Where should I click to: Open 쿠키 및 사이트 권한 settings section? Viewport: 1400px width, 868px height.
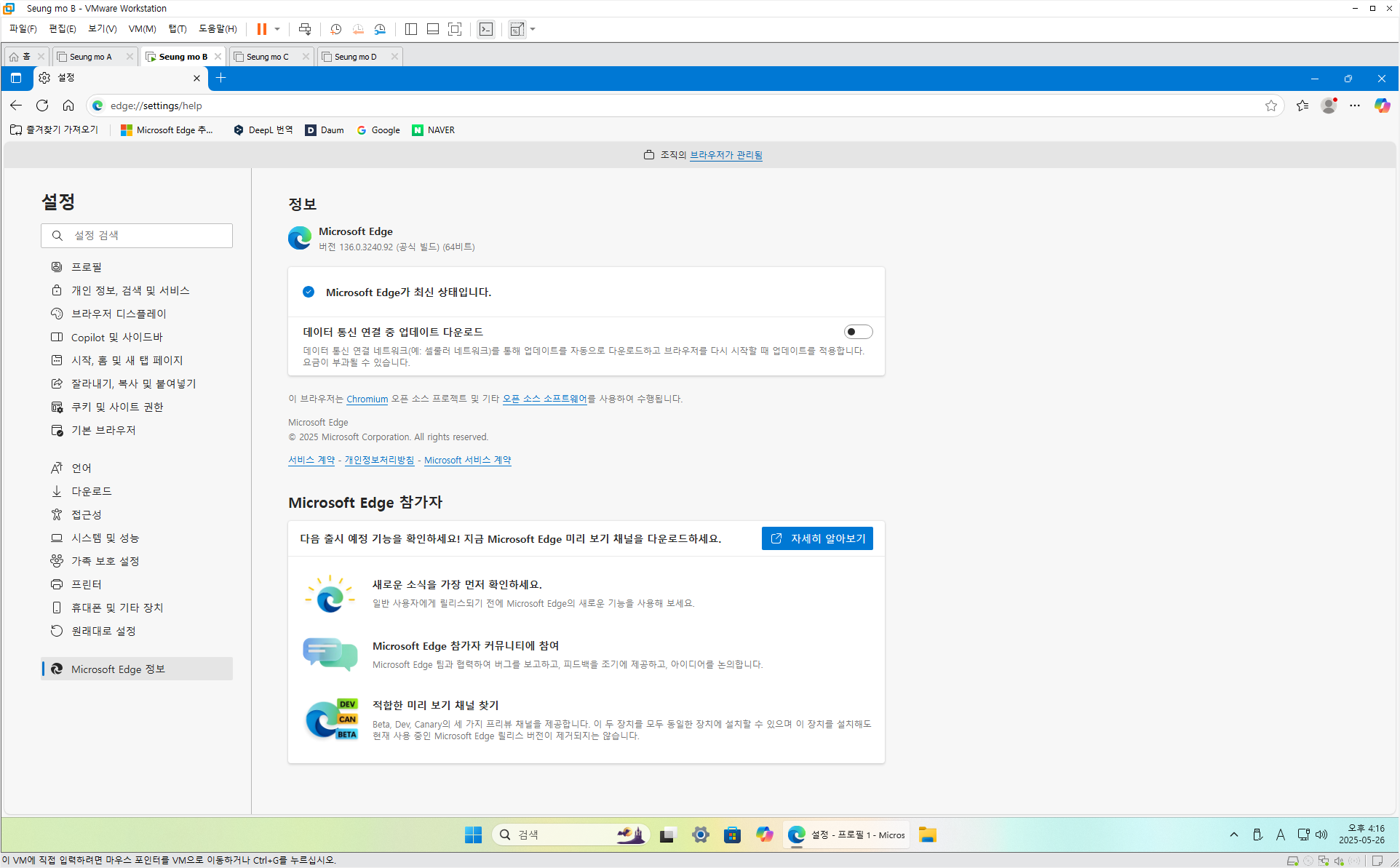click(x=117, y=407)
